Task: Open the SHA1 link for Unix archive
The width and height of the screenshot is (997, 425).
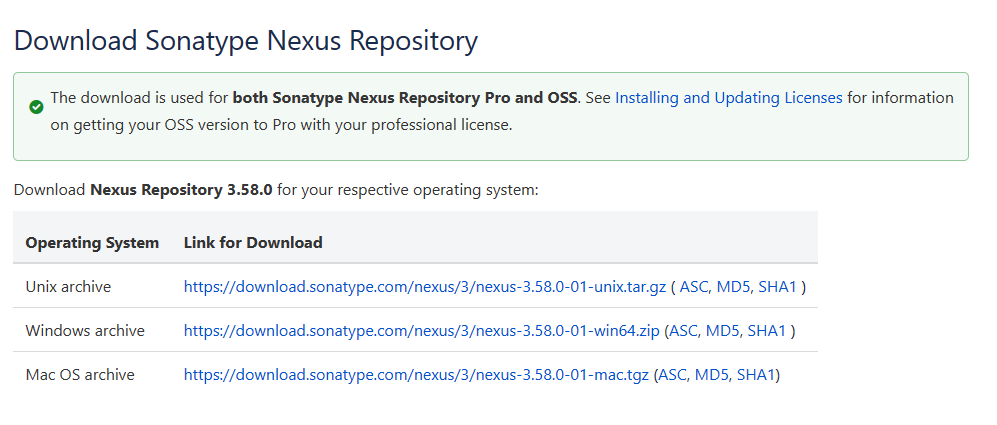Action: click(778, 287)
